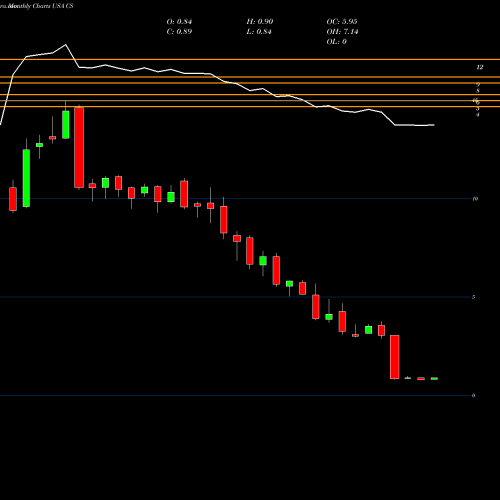This screenshot has height=500, width=500.
Task: Click the 'OC: 5.95' reading
Action: 342,22
